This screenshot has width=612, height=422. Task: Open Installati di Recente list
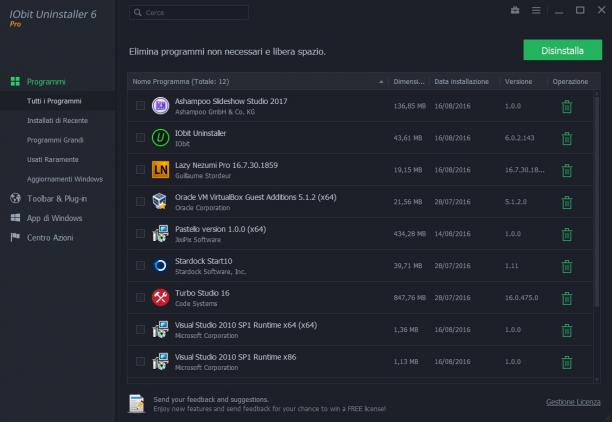[57, 121]
